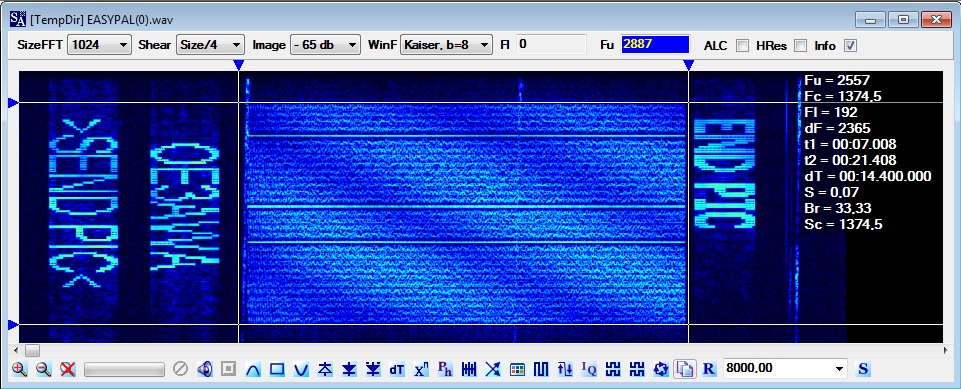Image resolution: width=961 pixels, height=389 pixels.
Task: Play audio with the speaker icon
Action: pos(205,369)
